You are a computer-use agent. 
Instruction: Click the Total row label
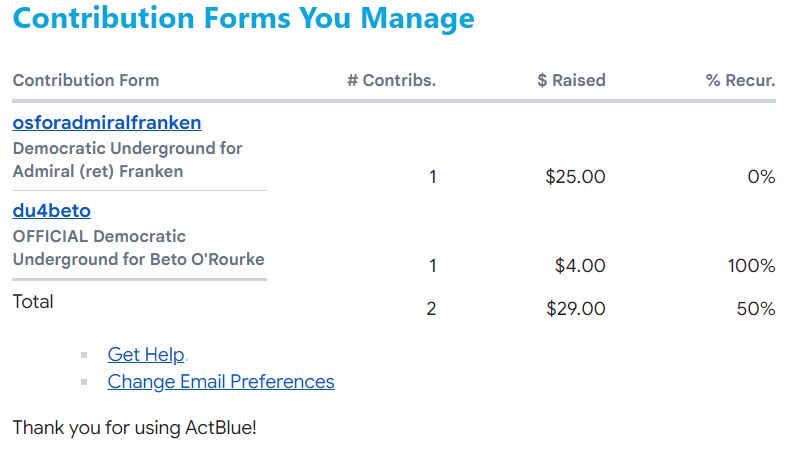33,302
